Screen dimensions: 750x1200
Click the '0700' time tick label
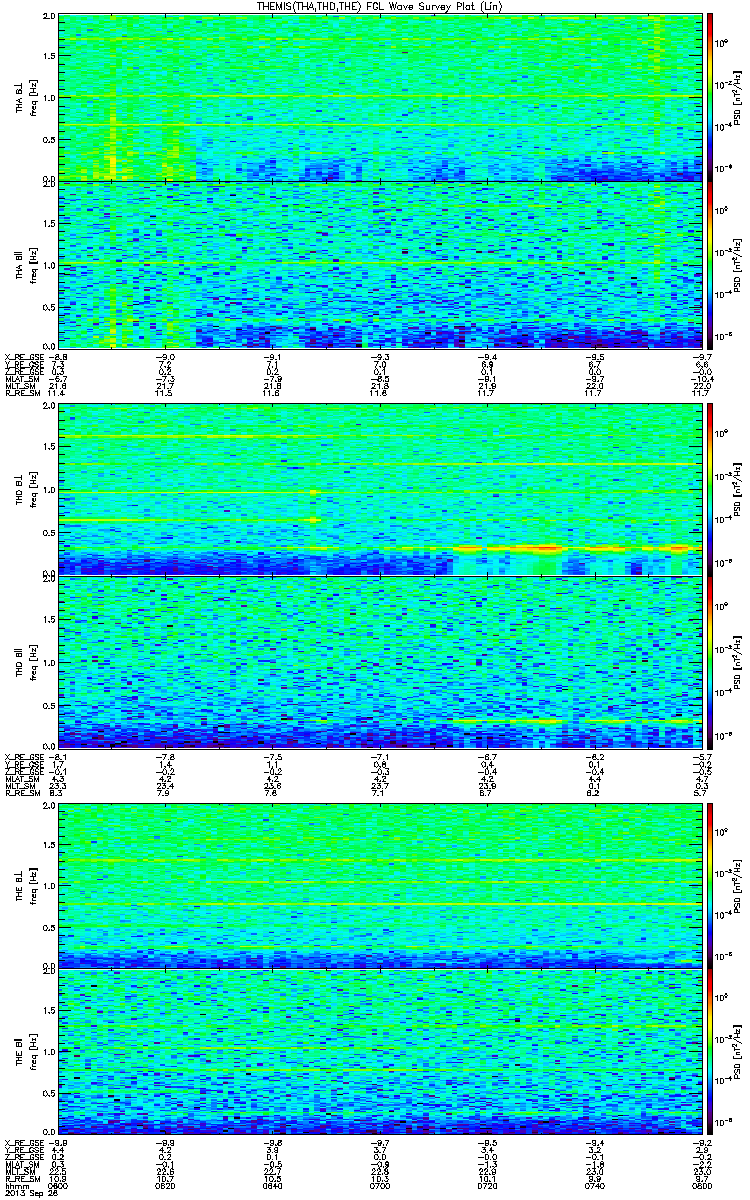point(380,1184)
